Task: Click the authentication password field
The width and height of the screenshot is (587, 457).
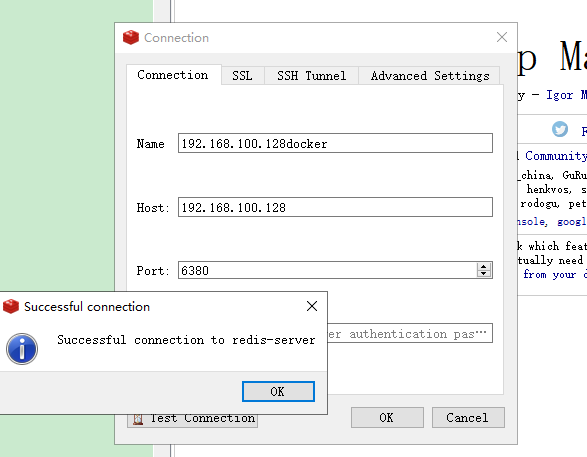Action: click(410, 333)
